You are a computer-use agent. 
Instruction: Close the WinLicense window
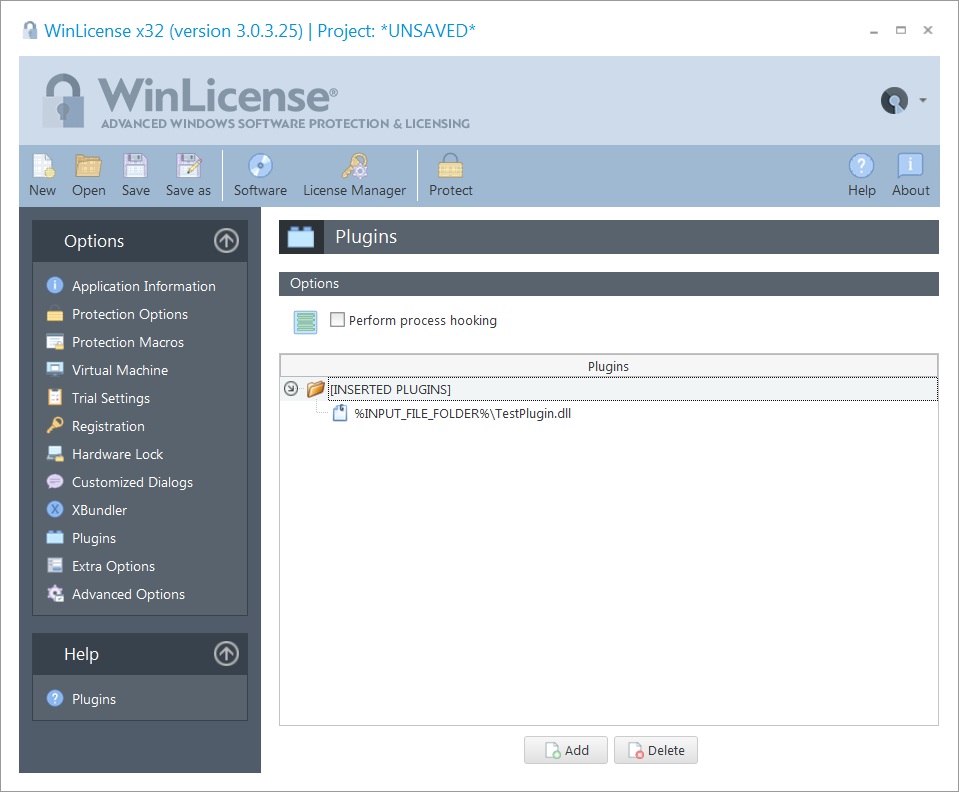pos(928,30)
